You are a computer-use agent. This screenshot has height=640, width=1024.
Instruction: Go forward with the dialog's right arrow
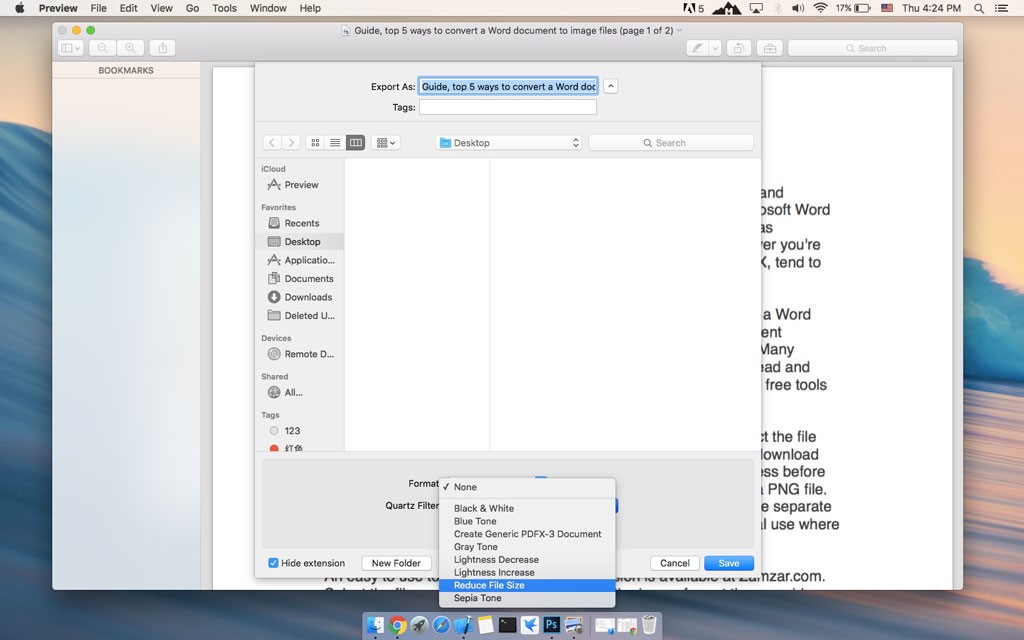click(291, 142)
